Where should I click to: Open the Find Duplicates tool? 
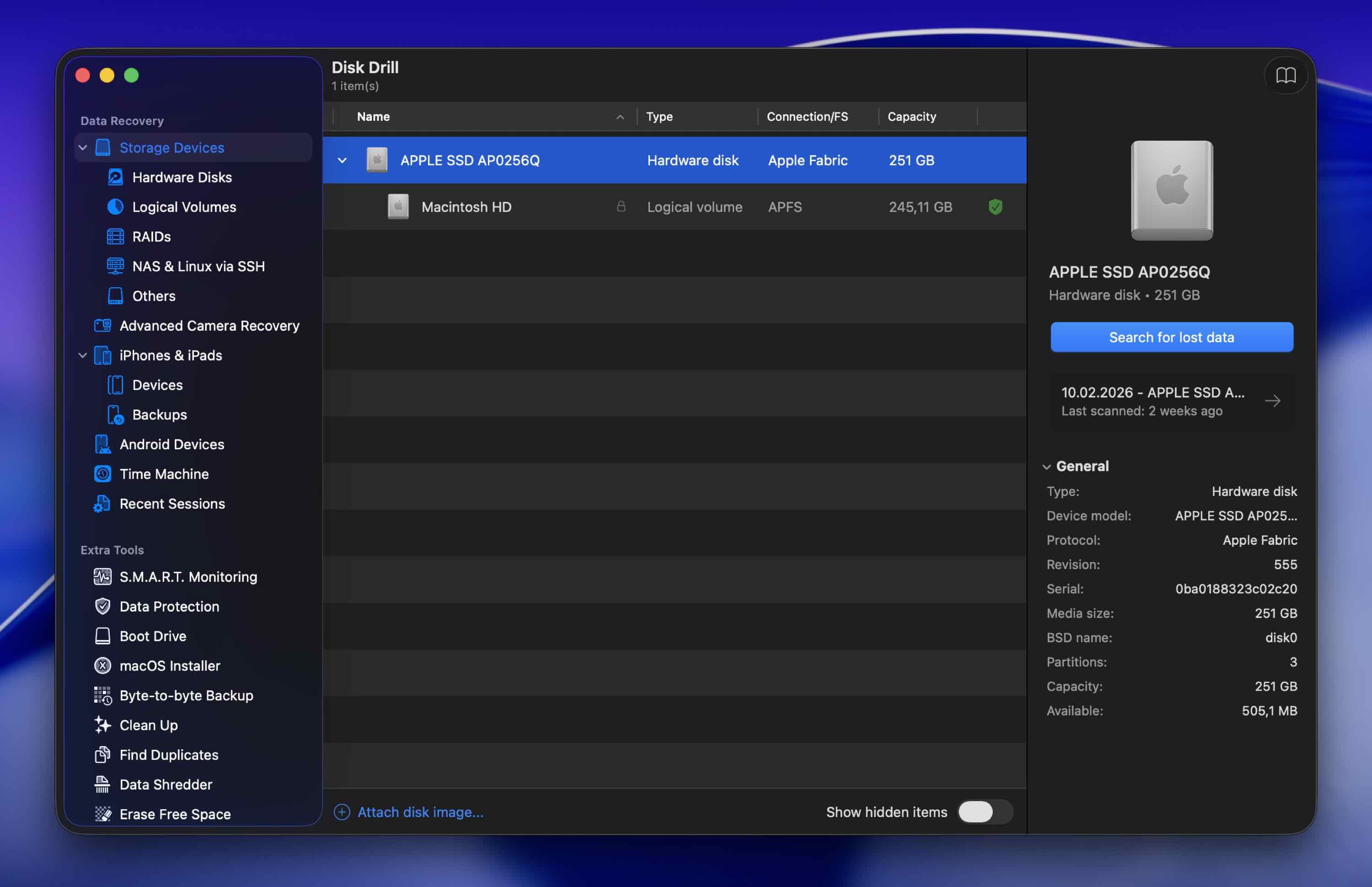(x=169, y=755)
